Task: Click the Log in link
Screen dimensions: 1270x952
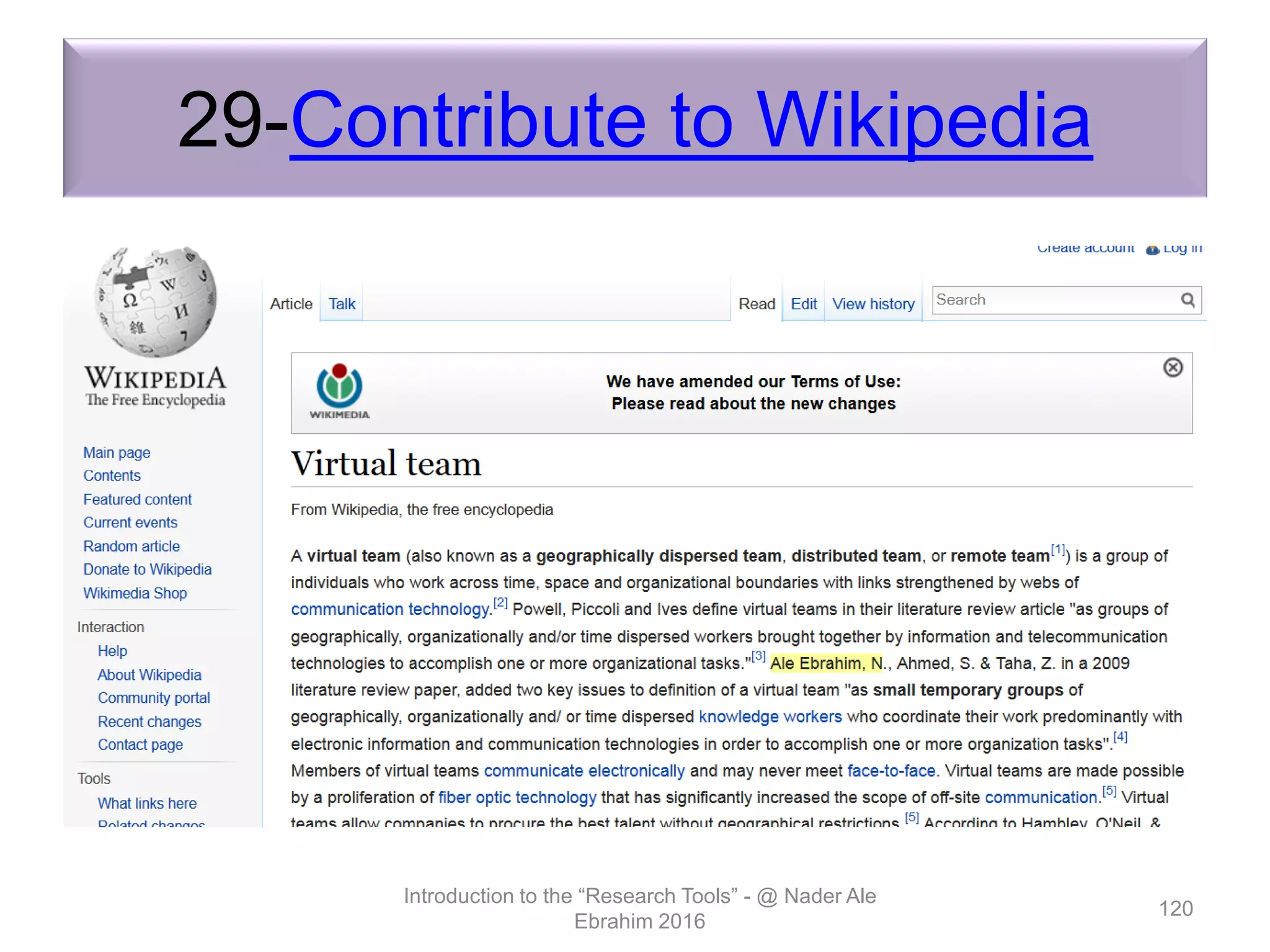Action: (x=1182, y=249)
